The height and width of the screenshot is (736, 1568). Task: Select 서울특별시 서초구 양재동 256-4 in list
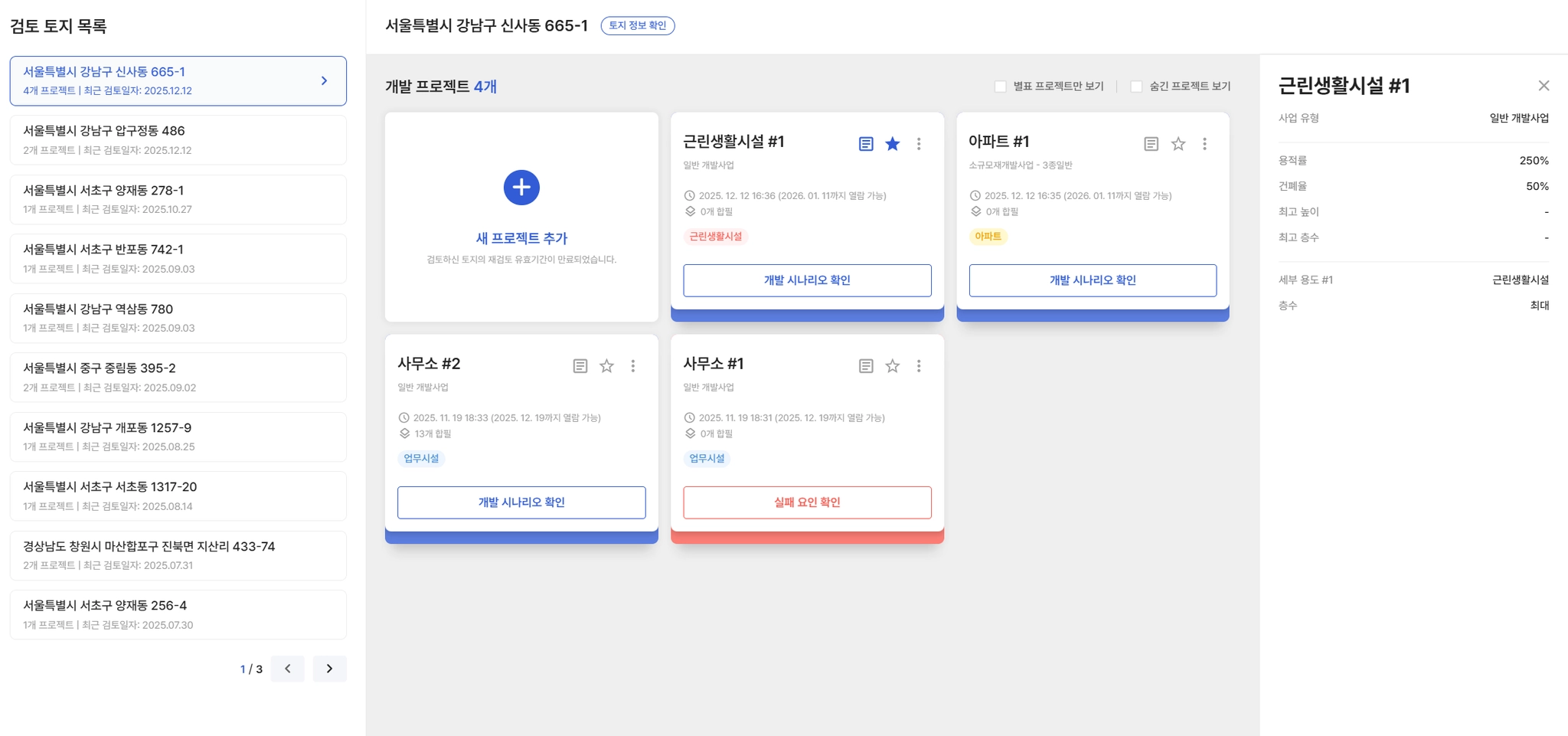click(x=178, y=615)
